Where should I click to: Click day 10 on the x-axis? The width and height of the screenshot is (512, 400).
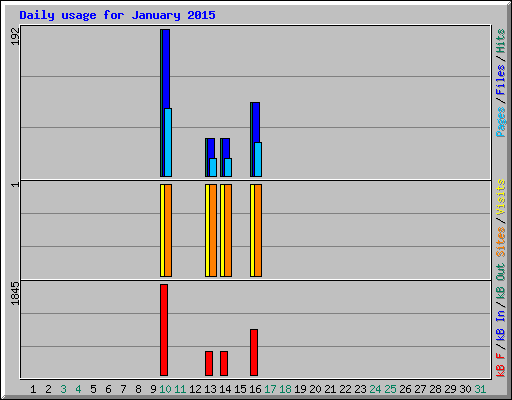coord(165,389)
